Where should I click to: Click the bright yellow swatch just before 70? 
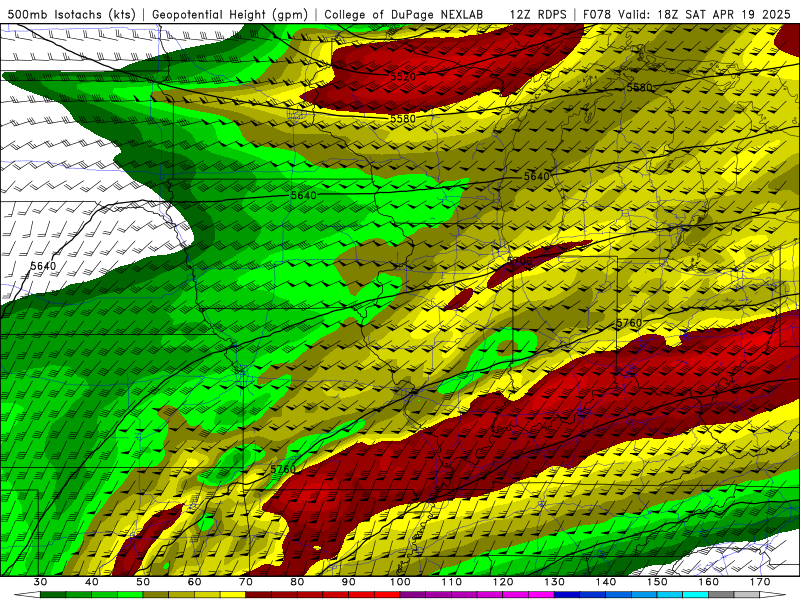coord(233,595)
